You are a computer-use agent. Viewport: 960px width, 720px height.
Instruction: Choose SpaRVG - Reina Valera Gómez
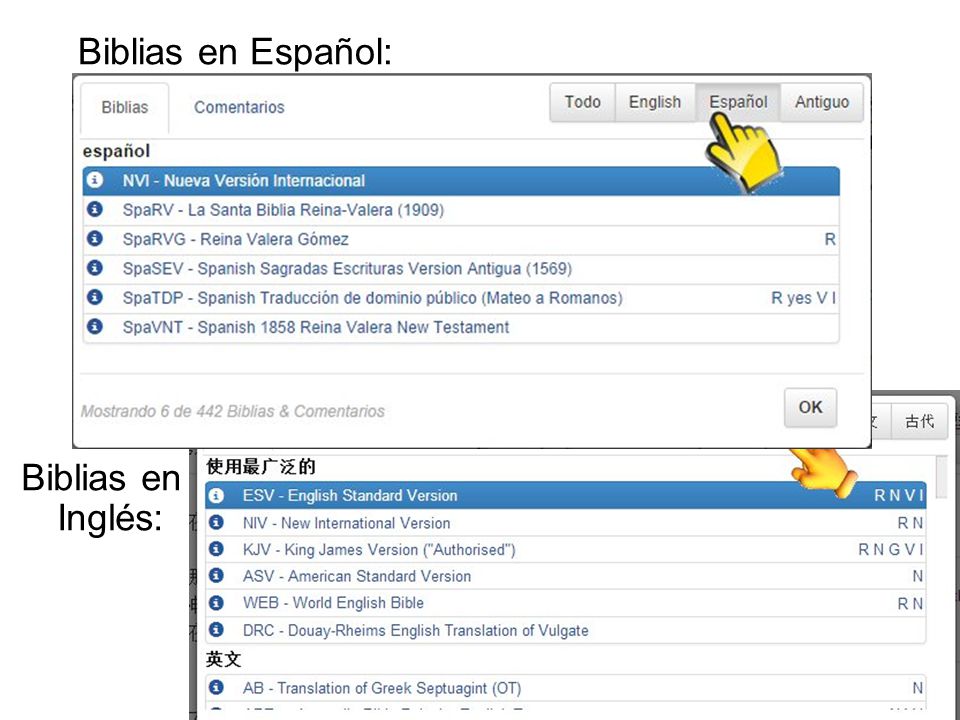[461, 239]
